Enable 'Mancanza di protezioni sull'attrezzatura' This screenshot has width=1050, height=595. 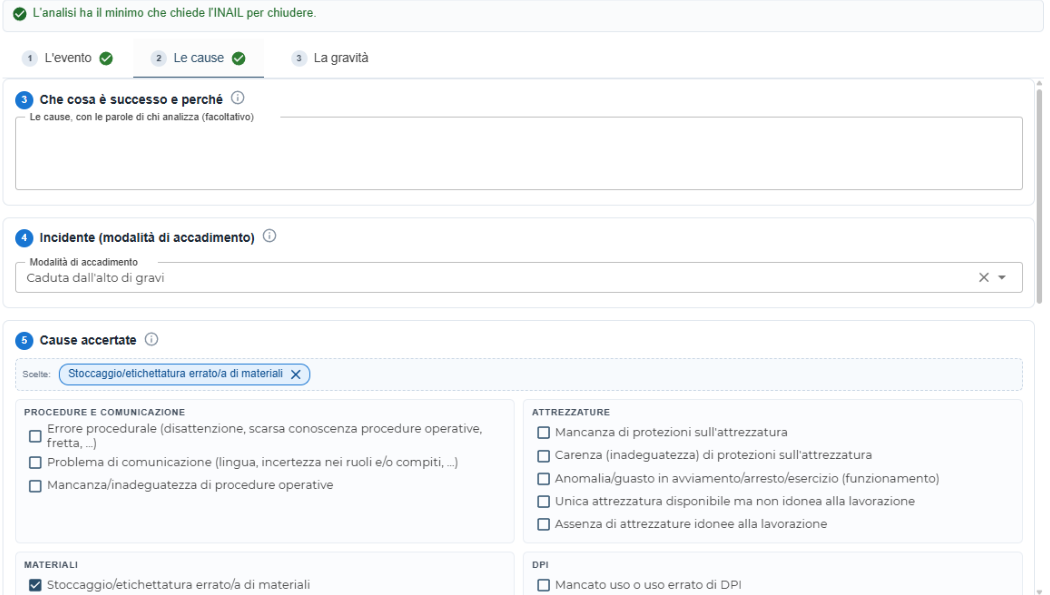coord(544,433)
